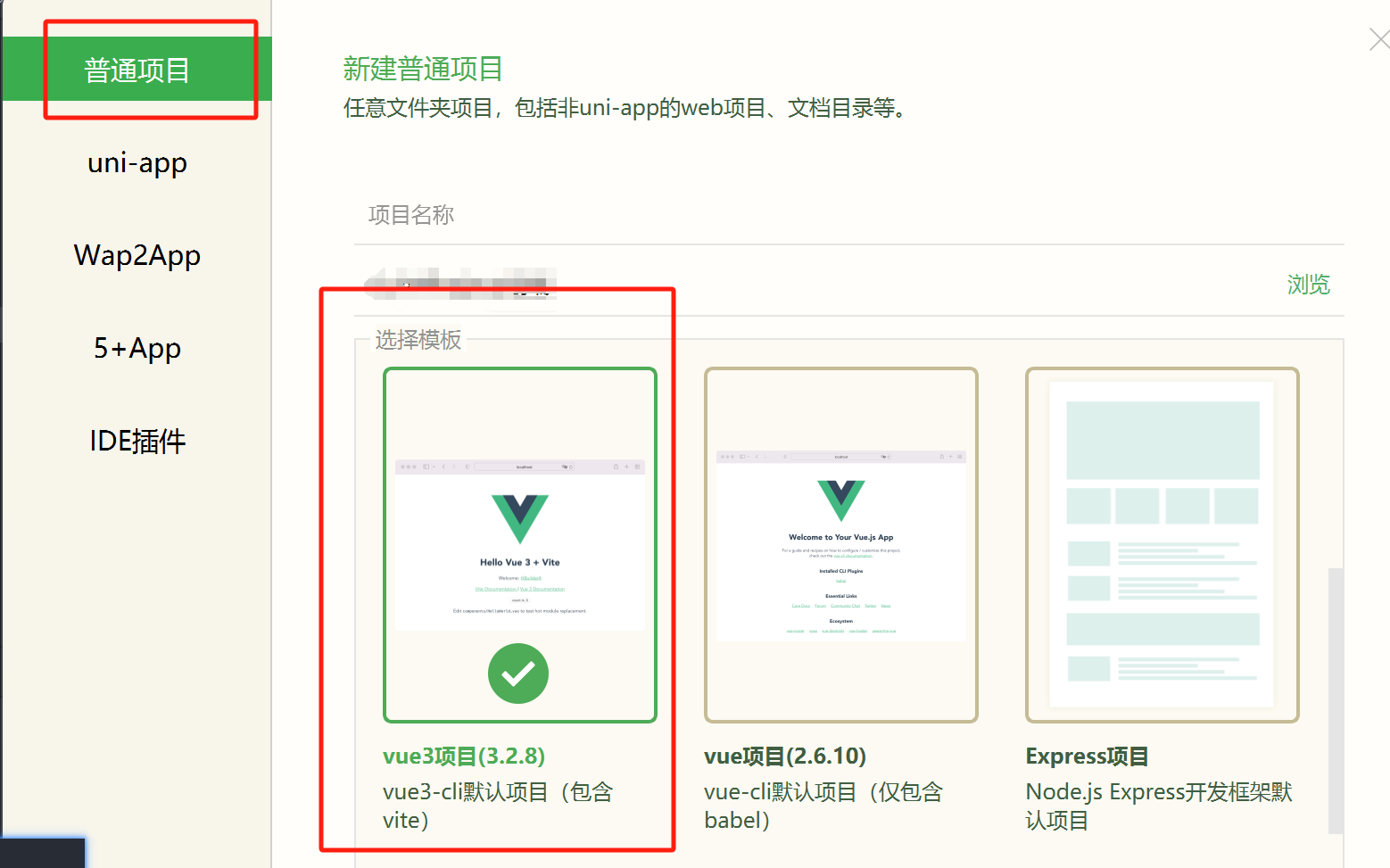Click 浏览 to browse for folder
This screenshot has height=868, width=1390.
point(1308,285)
